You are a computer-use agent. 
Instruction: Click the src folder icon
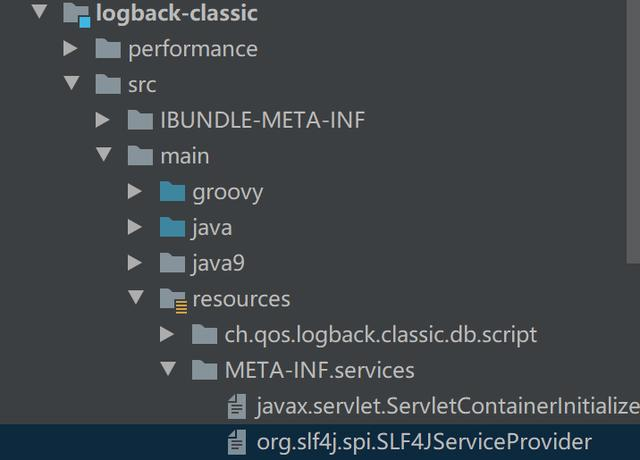point(108,84)
